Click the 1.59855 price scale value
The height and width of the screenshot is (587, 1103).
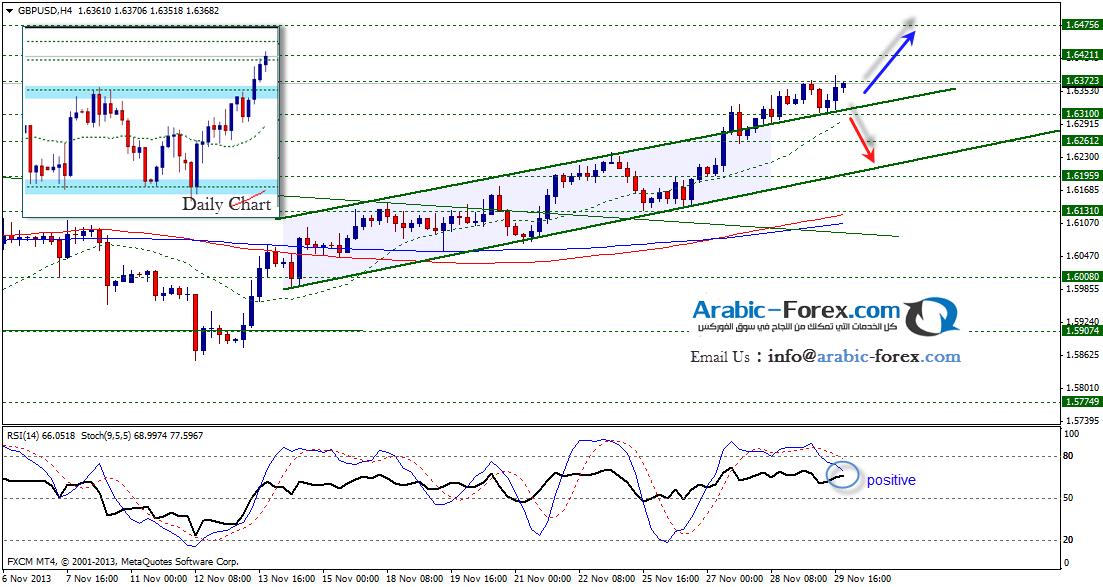1082,288
